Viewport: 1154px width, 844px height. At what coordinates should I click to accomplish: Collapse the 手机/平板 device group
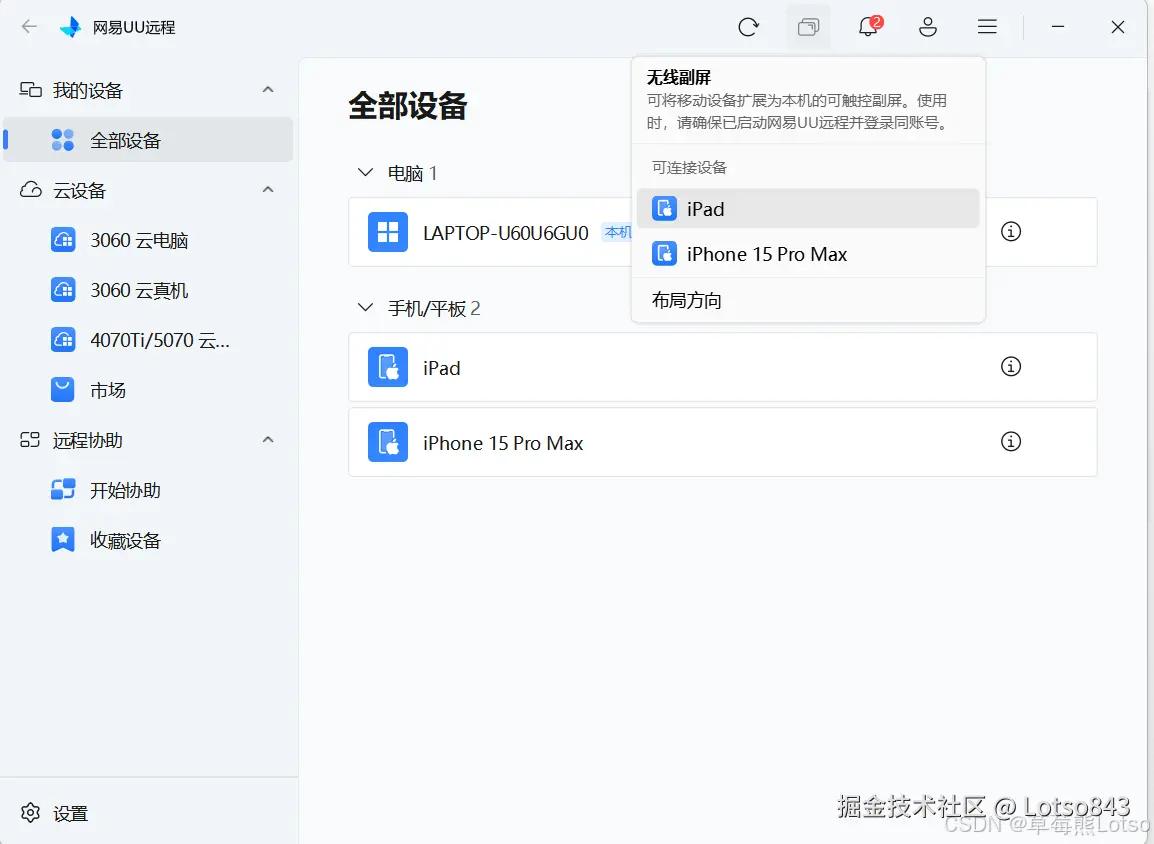365,308
